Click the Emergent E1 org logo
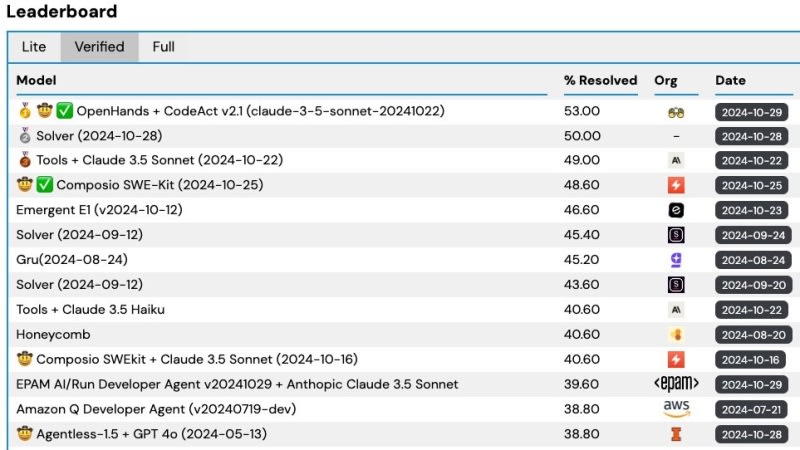800x450 pixels. pyautogui.click(x=675, y=210)
